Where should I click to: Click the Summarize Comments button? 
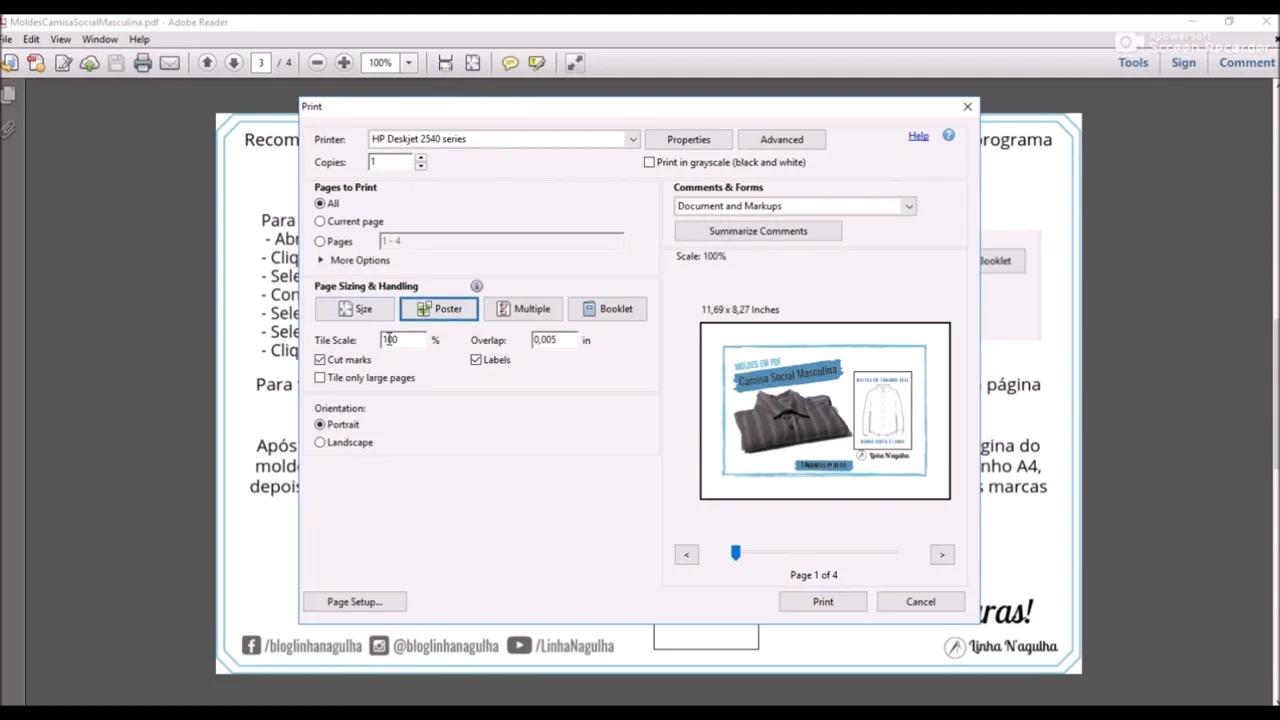pos(758,231)
